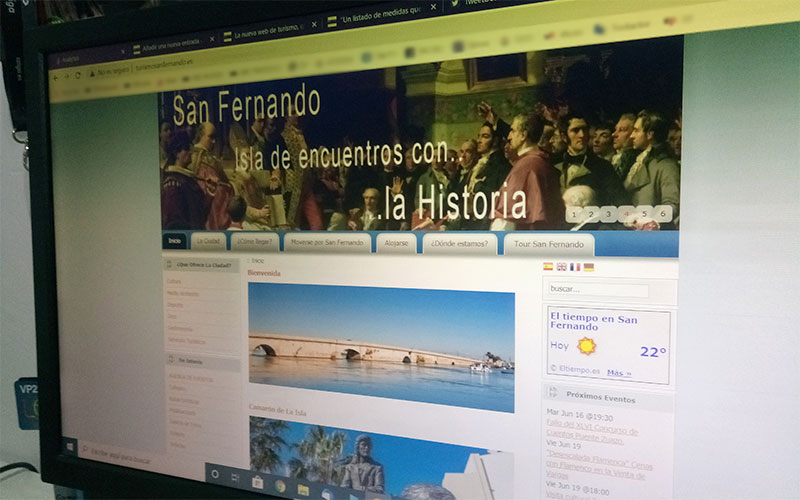
Task: Select banner slide number 6
Action: [663, 214]
